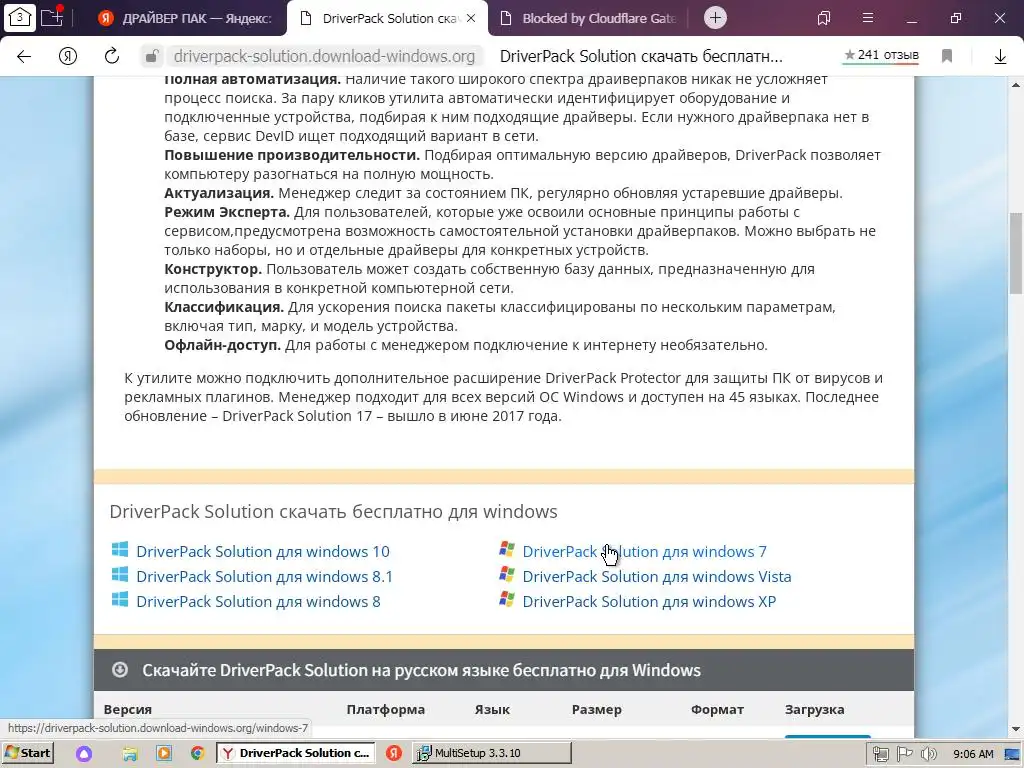
Task: Click the scrollbar up arrow
Action: click(1016, 86)
